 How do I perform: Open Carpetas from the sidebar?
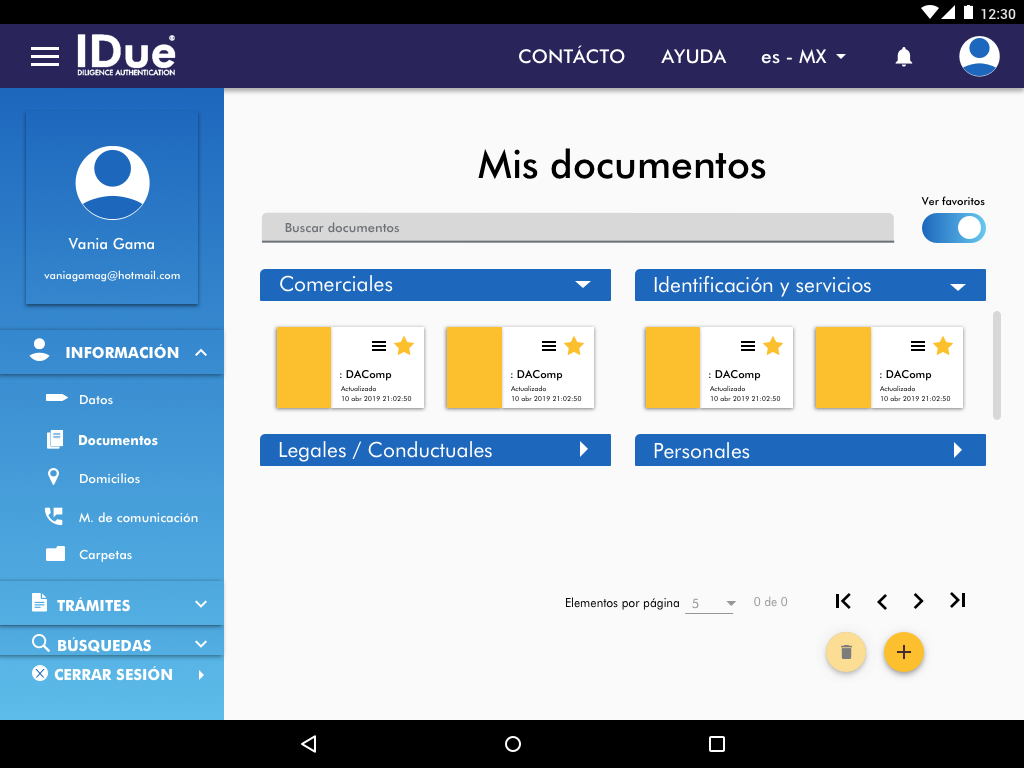click(x=105, y=555)
